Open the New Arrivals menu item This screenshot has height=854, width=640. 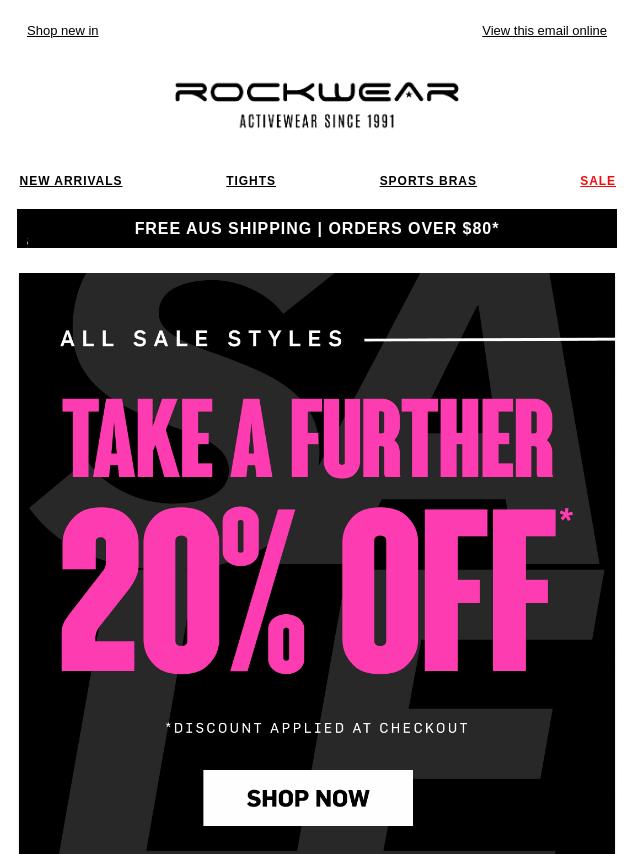point(71,181)
